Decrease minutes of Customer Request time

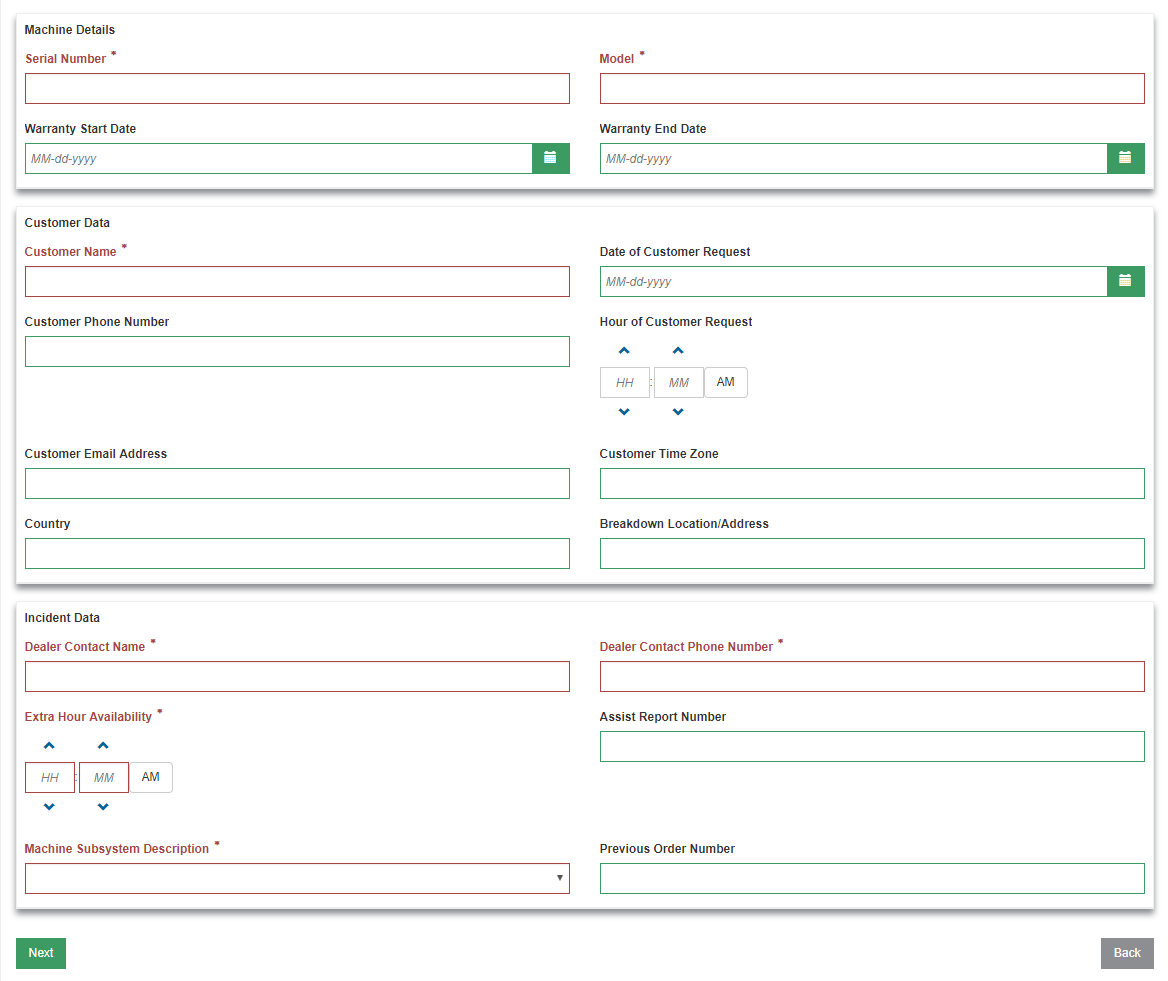678,411
